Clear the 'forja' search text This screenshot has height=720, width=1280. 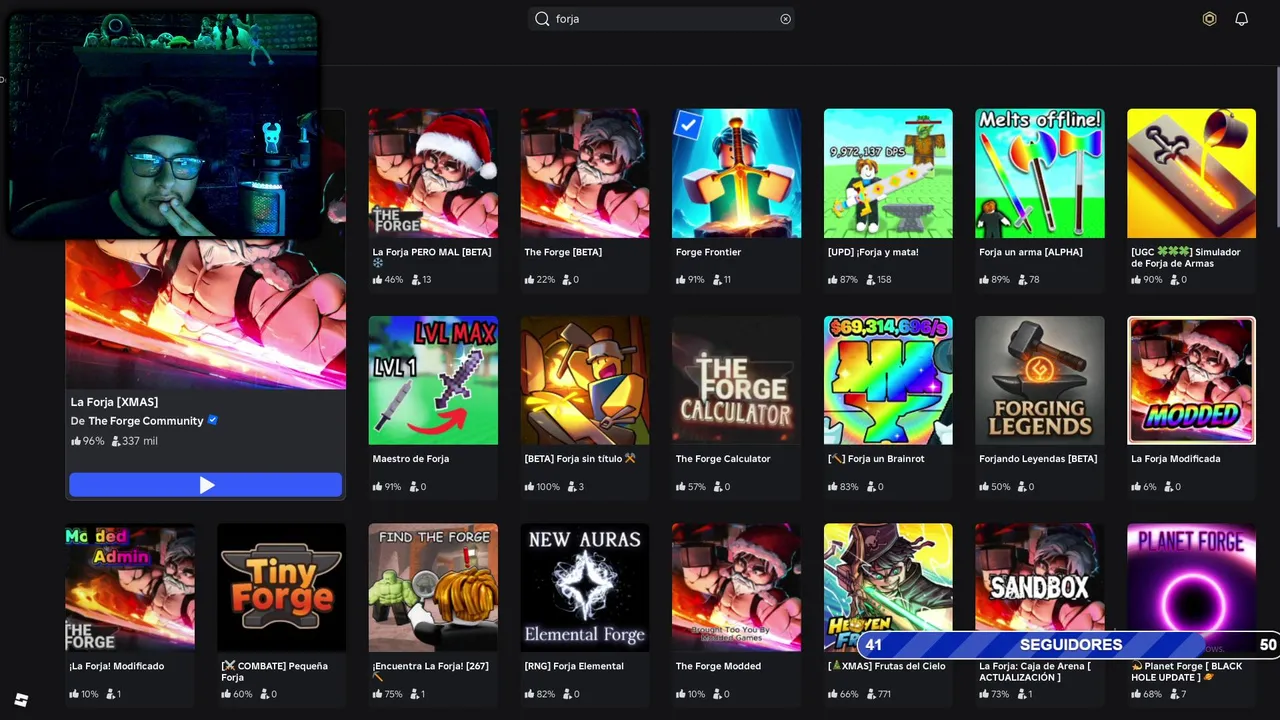[x=785, y=19]
